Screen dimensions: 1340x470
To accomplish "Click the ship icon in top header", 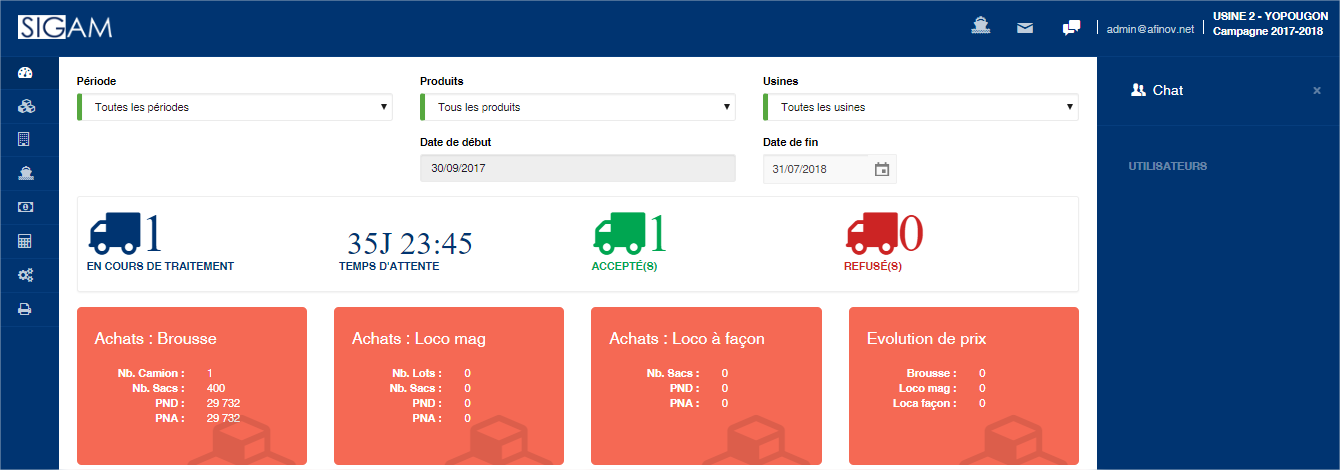I will 981,27.
